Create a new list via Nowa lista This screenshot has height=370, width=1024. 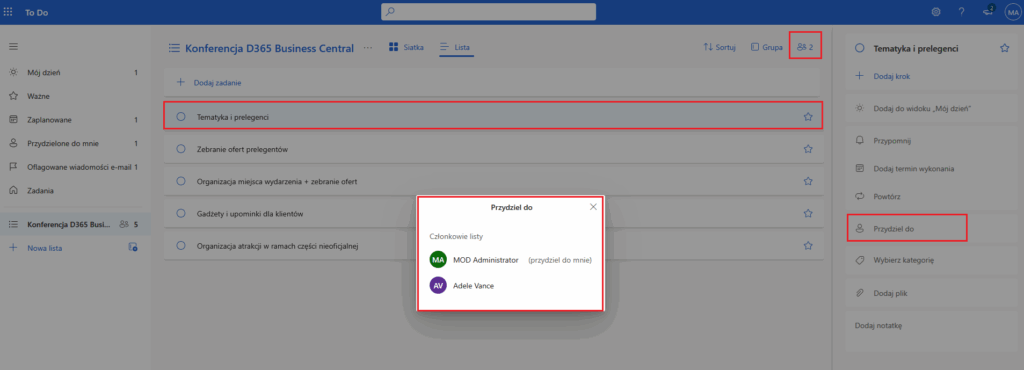tap(44, 248)
